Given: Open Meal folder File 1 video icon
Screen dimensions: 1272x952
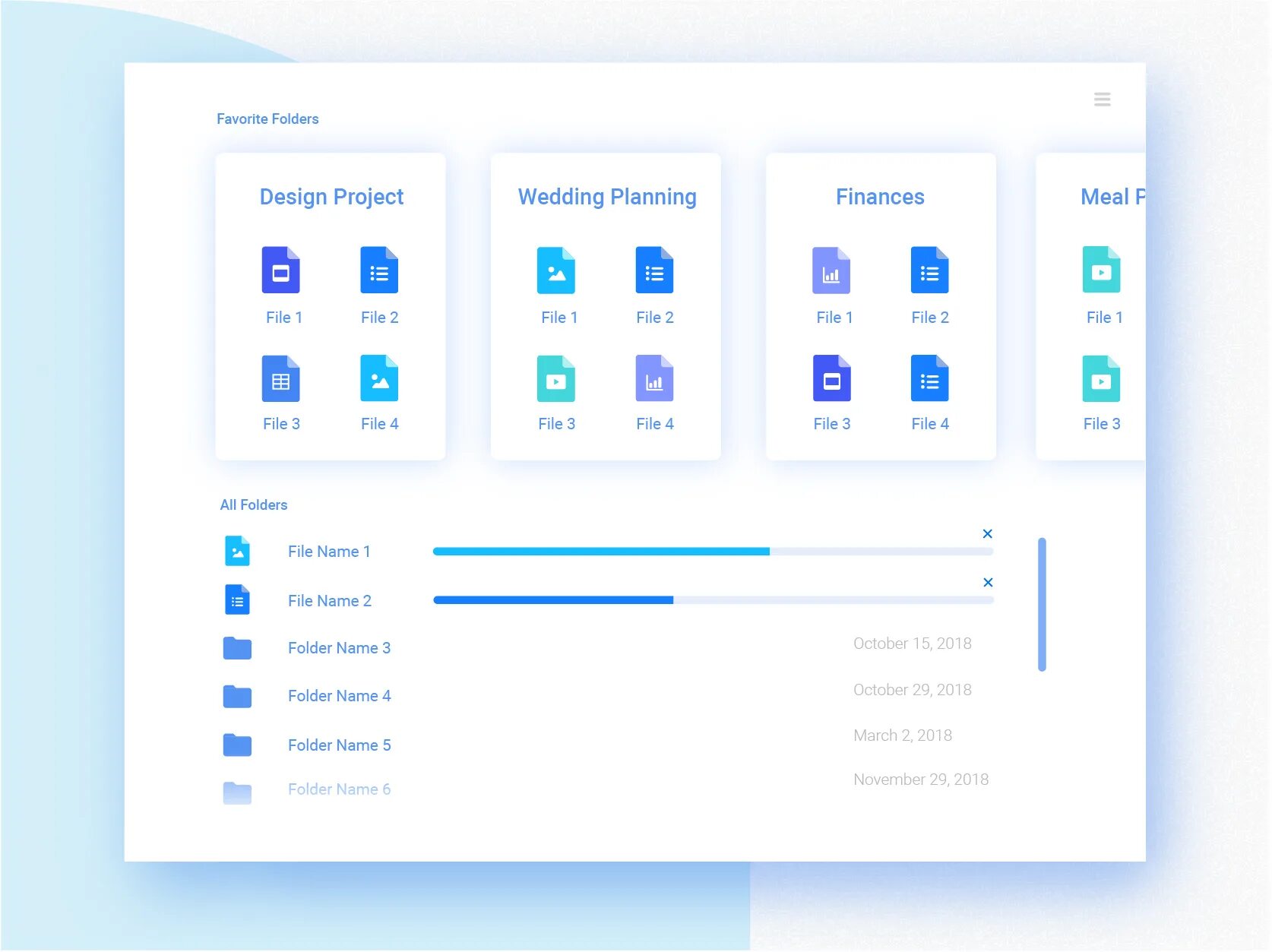Looking at the screenshot, I should pyautogui.click(x=1102, y=270).
